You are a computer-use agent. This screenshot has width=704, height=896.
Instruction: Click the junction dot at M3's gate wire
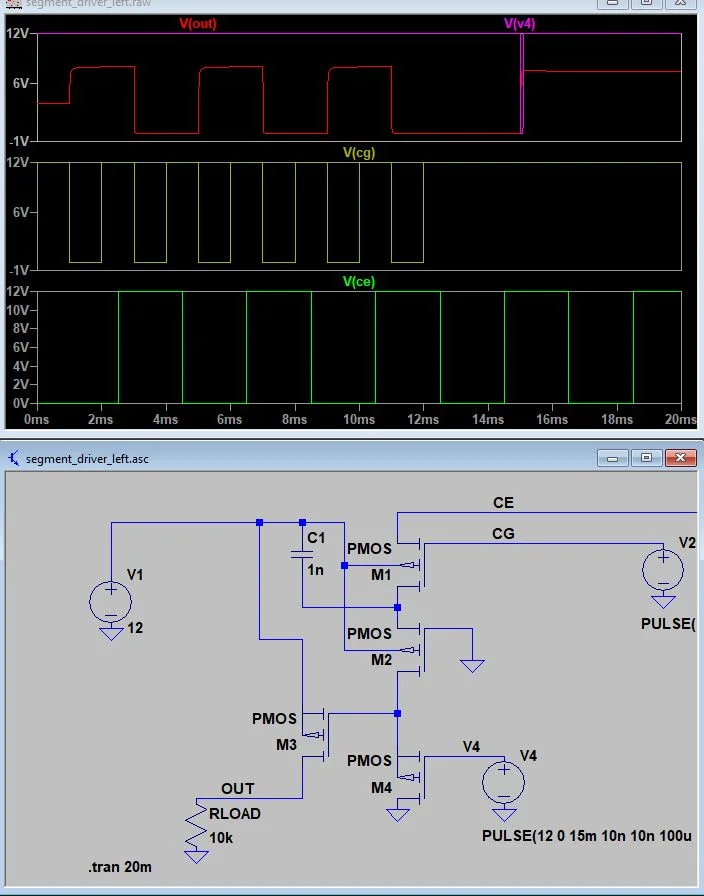(398, 714)
